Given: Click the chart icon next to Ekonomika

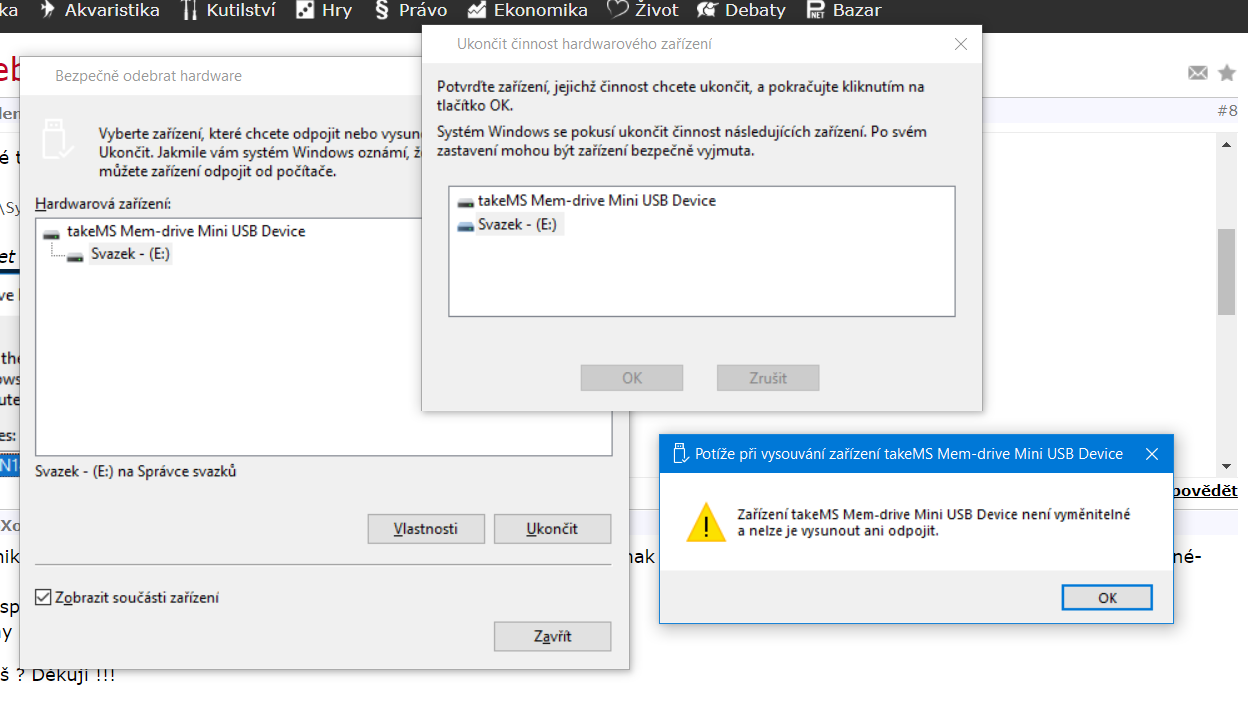Looking at the screenshot, I should coord(476,11).
